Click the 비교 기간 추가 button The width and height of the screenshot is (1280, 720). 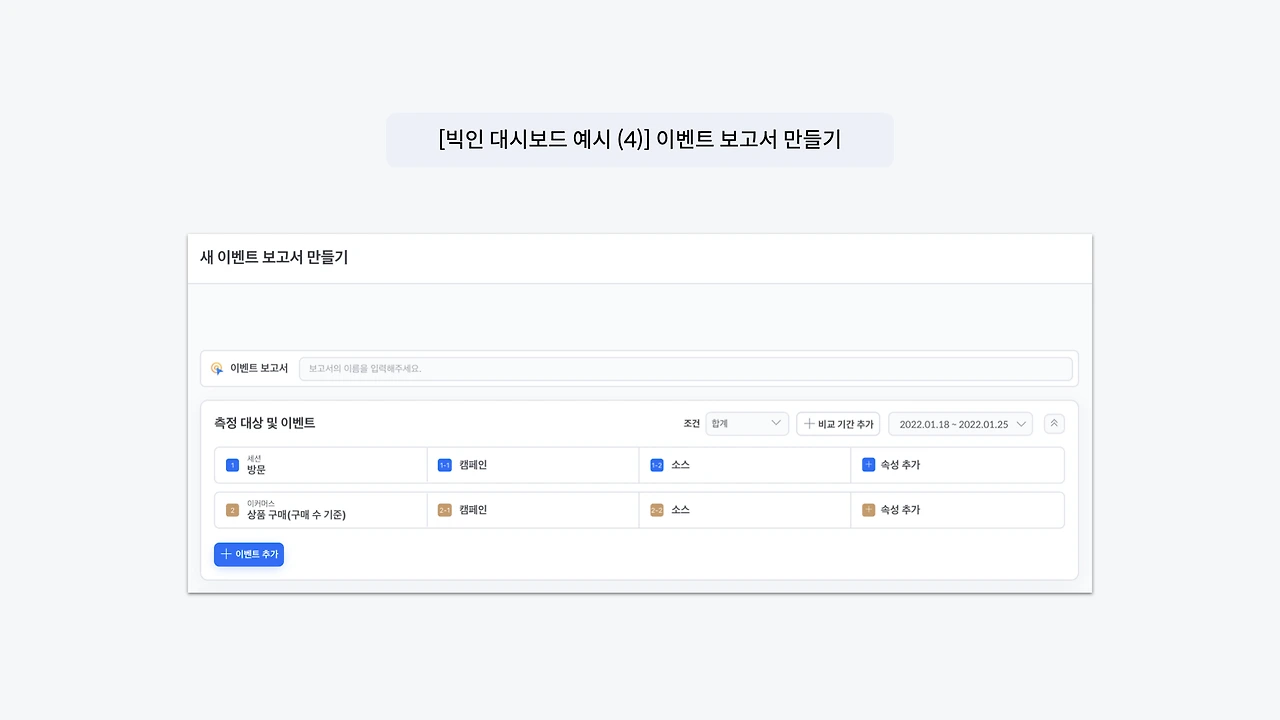click(837, 424)
